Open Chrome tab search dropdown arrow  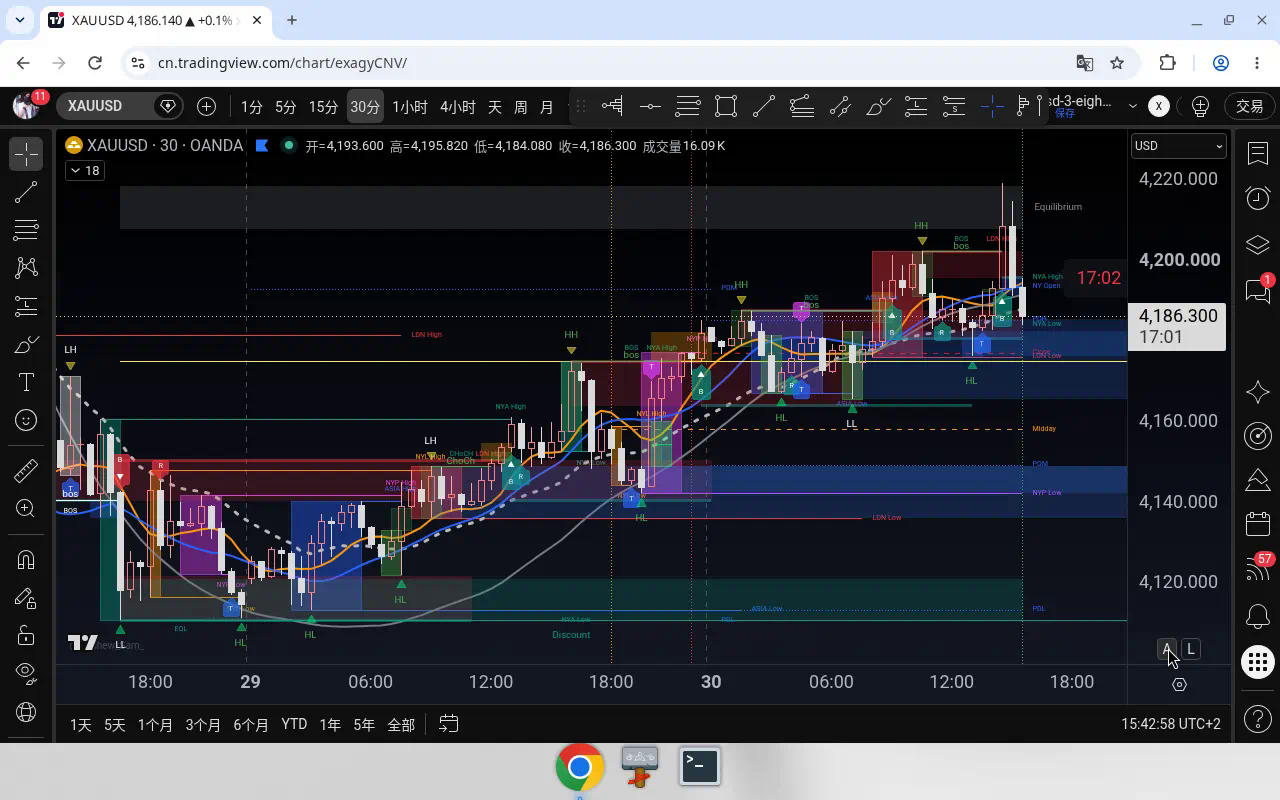[19, 20]
